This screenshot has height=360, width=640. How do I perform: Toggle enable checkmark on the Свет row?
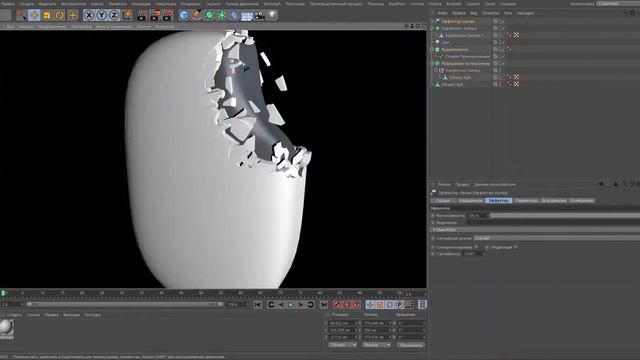click(x=503, y=42)
